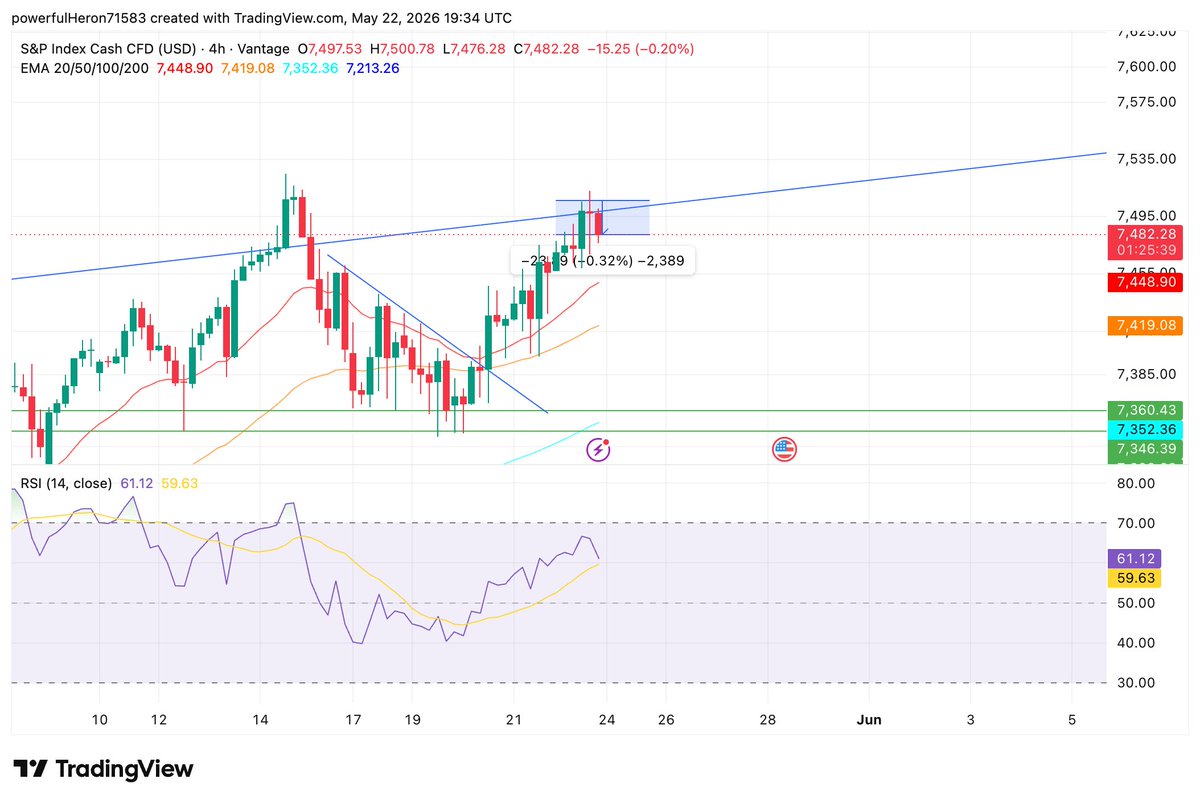Select the blue shaded measurement box
1200x803 pixels.
point(603,218)
